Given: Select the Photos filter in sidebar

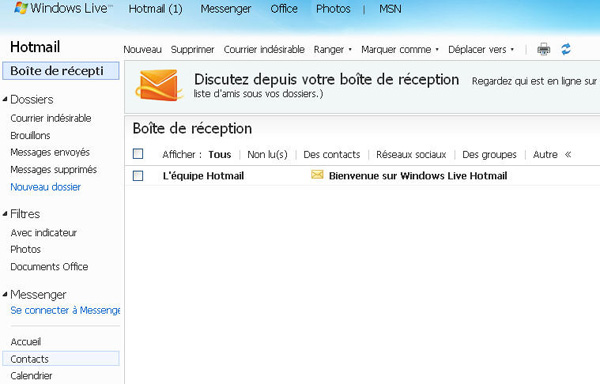Looking at the screenshot, I should click(x=26, y=249).
